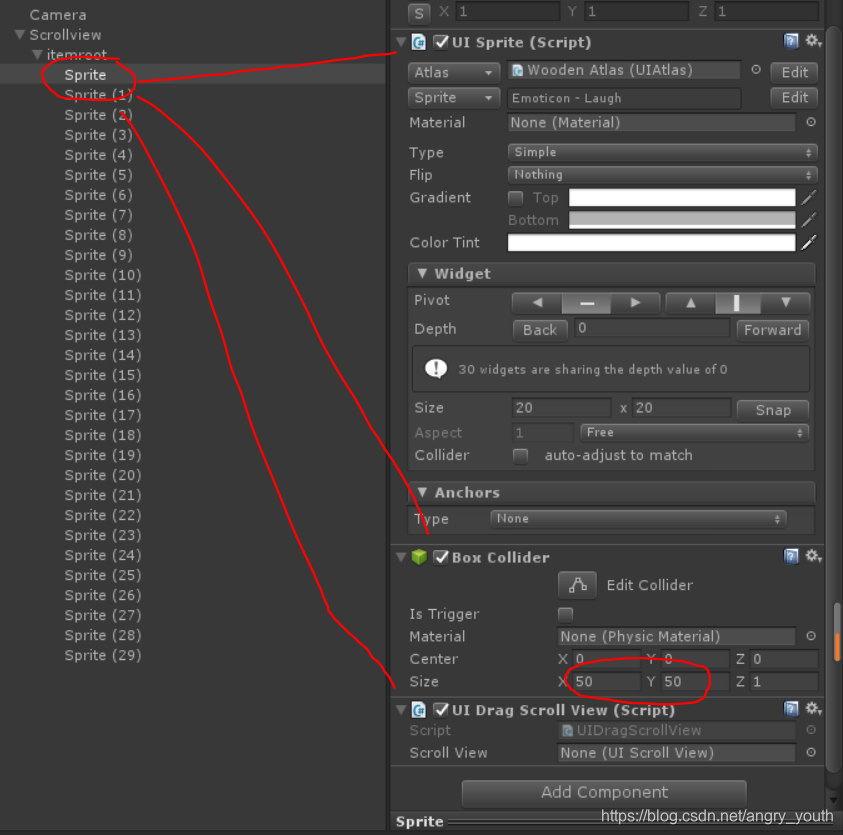Pick gradient Bottom color with eyedropper
This screenshot has width=843, height=835.
[809, 220]
